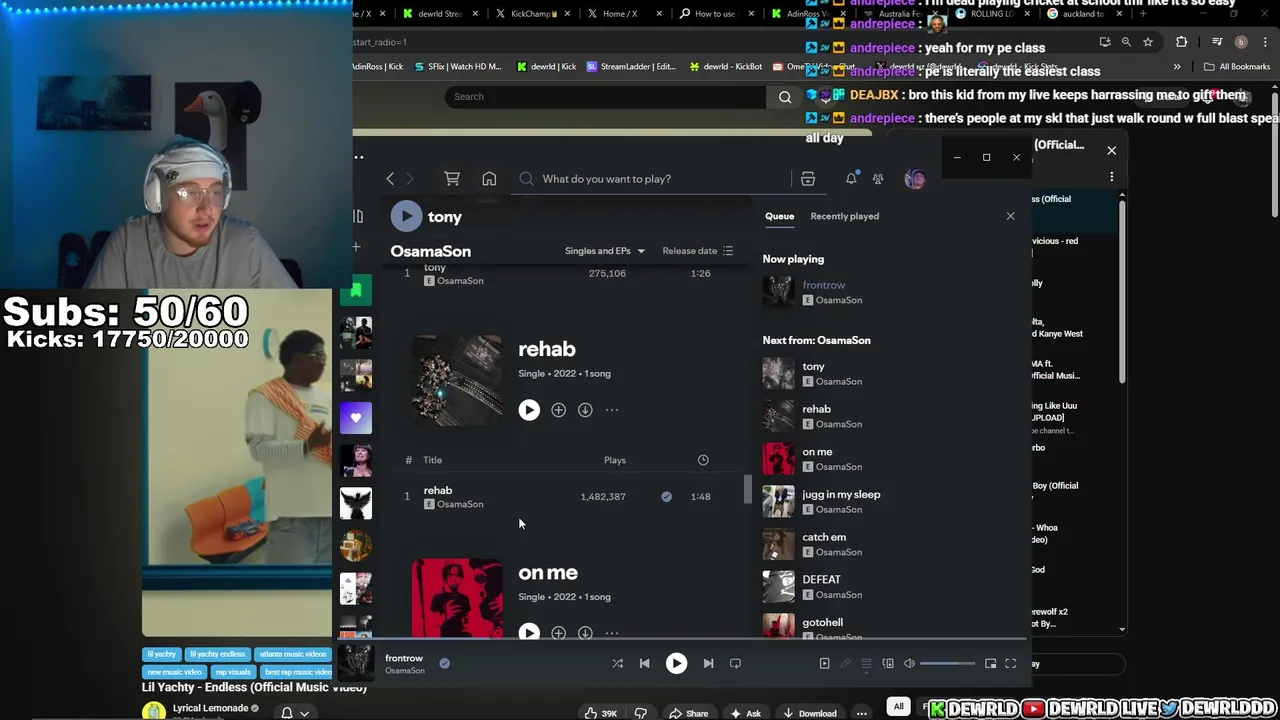This screenshot has height=720, width=1280.
Task: Open the Browse icon beside the search field
Action: click(x=808, y=179)
